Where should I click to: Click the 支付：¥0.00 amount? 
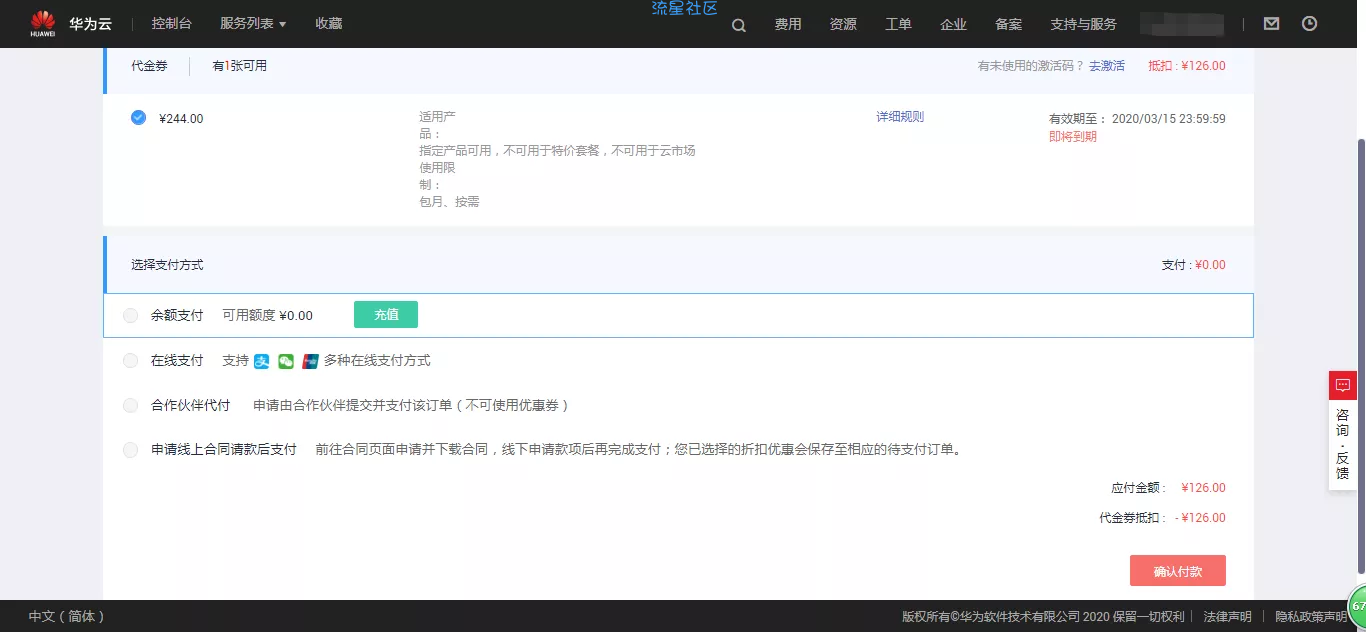pyautogui.click(x=1193, y=265)
